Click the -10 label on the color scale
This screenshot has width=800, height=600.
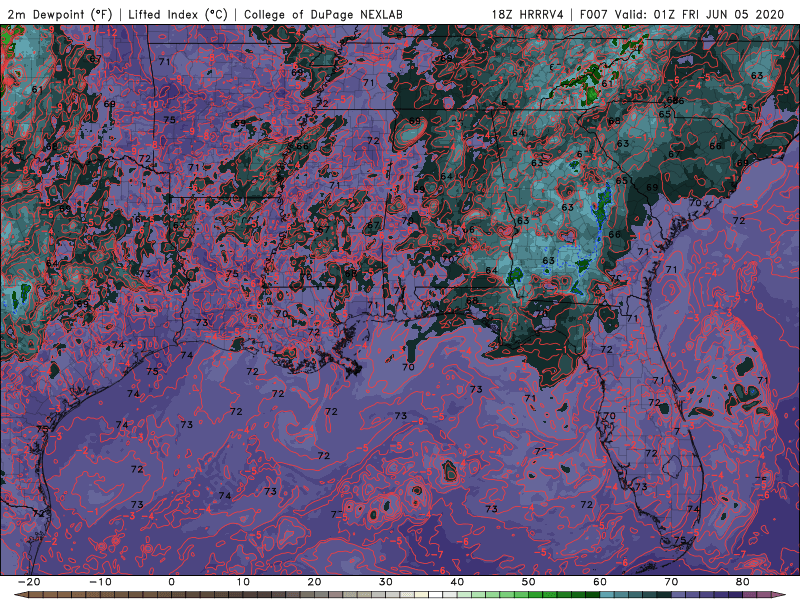pos(100,582)
